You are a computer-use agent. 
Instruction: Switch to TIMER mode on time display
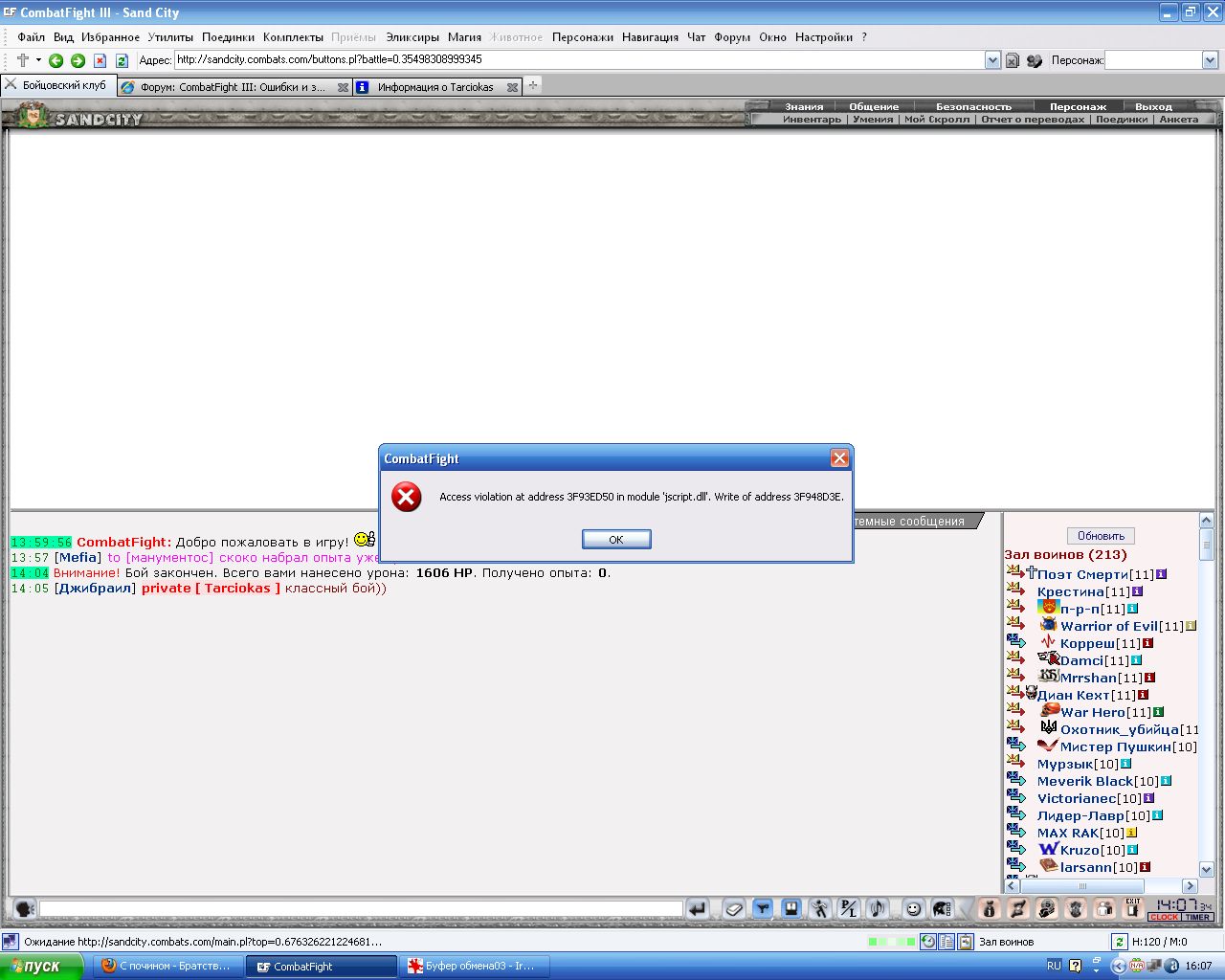(1197, 917)
